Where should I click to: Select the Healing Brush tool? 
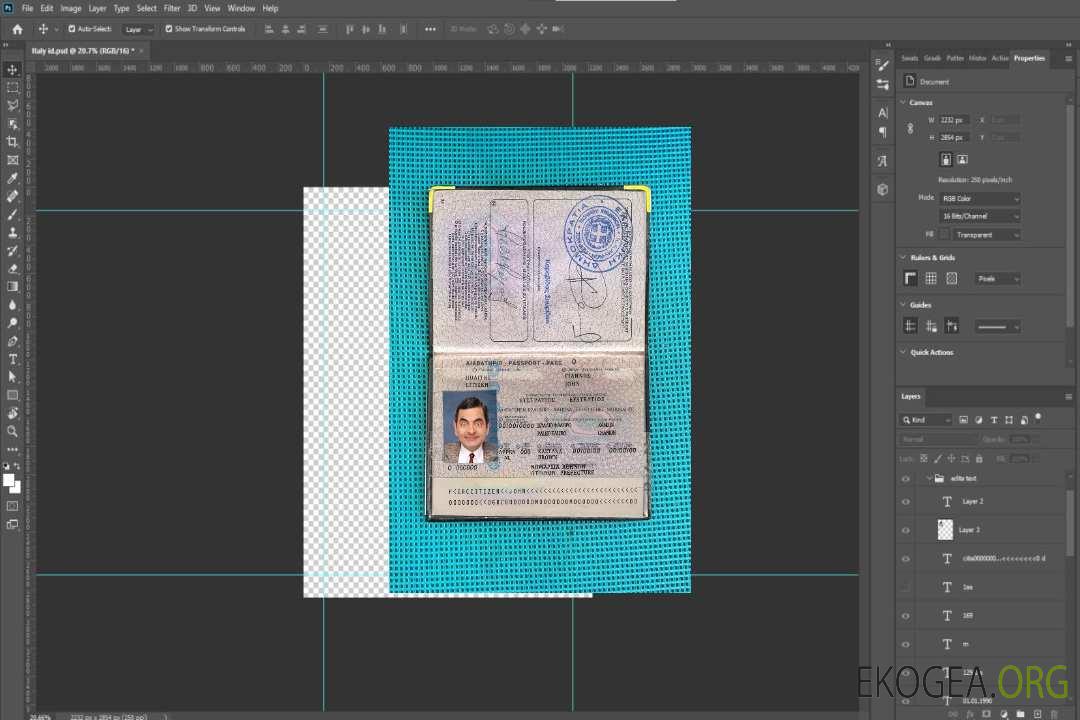coord(12,196)
